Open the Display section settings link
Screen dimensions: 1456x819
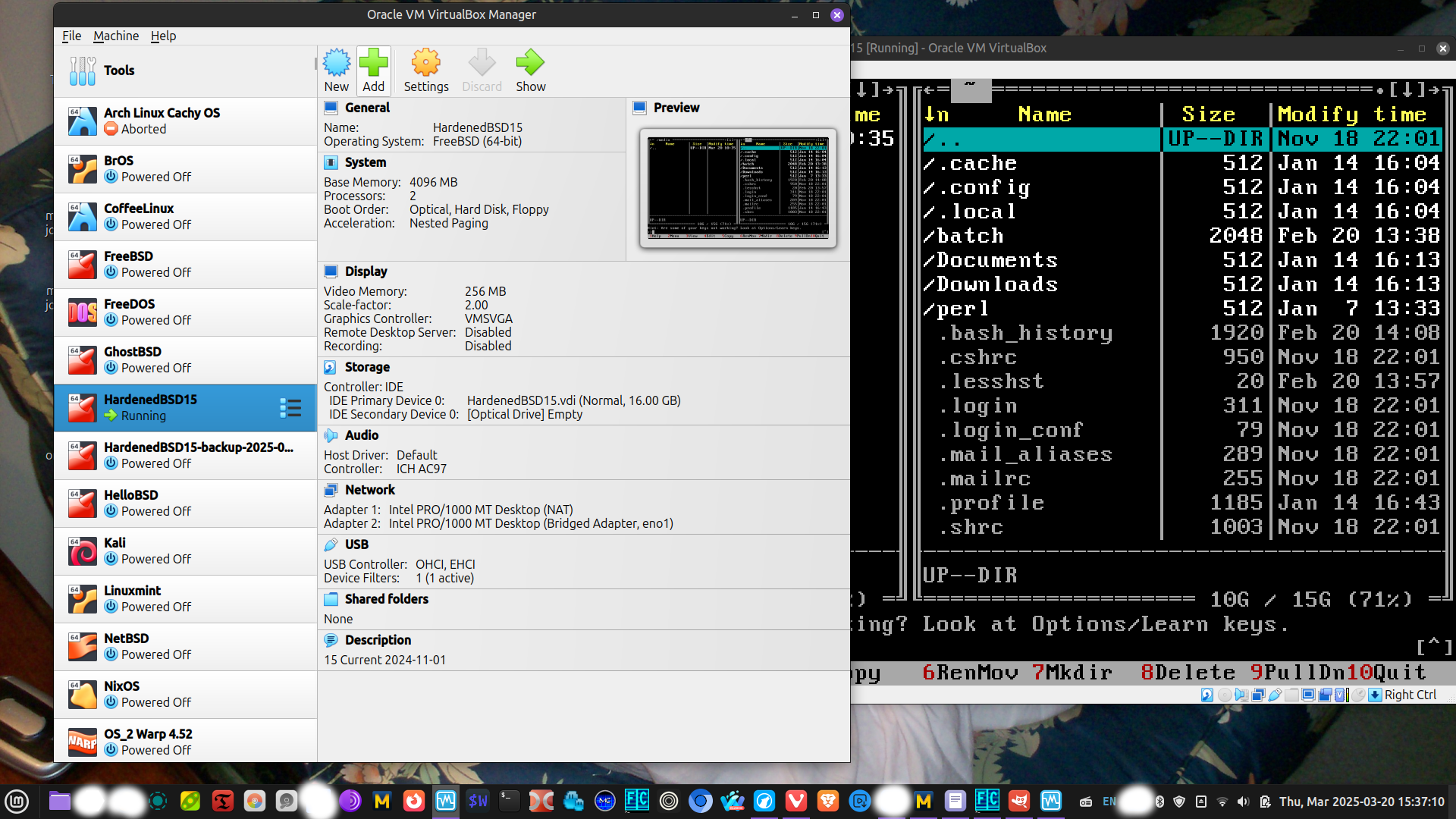point(366,271)
